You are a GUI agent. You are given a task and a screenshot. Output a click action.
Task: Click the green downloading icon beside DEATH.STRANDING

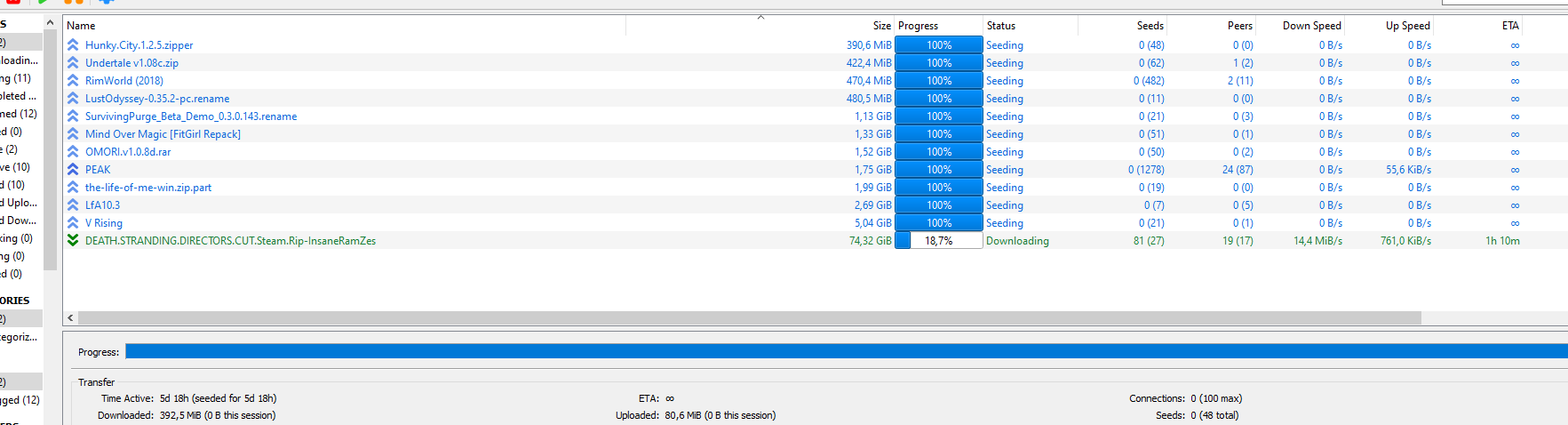(x=73, y=240)
